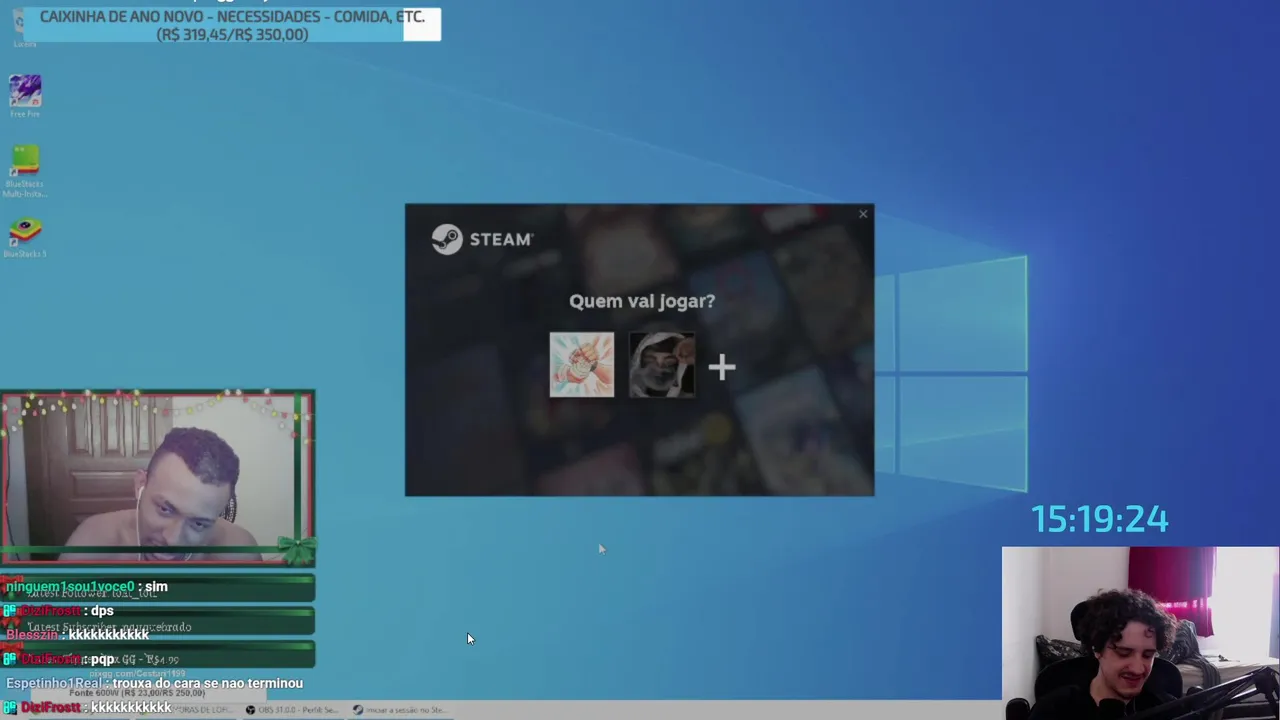Click the 15:19:24 timer overlay
The image size is (1280, 720).
coord(1099,519)
